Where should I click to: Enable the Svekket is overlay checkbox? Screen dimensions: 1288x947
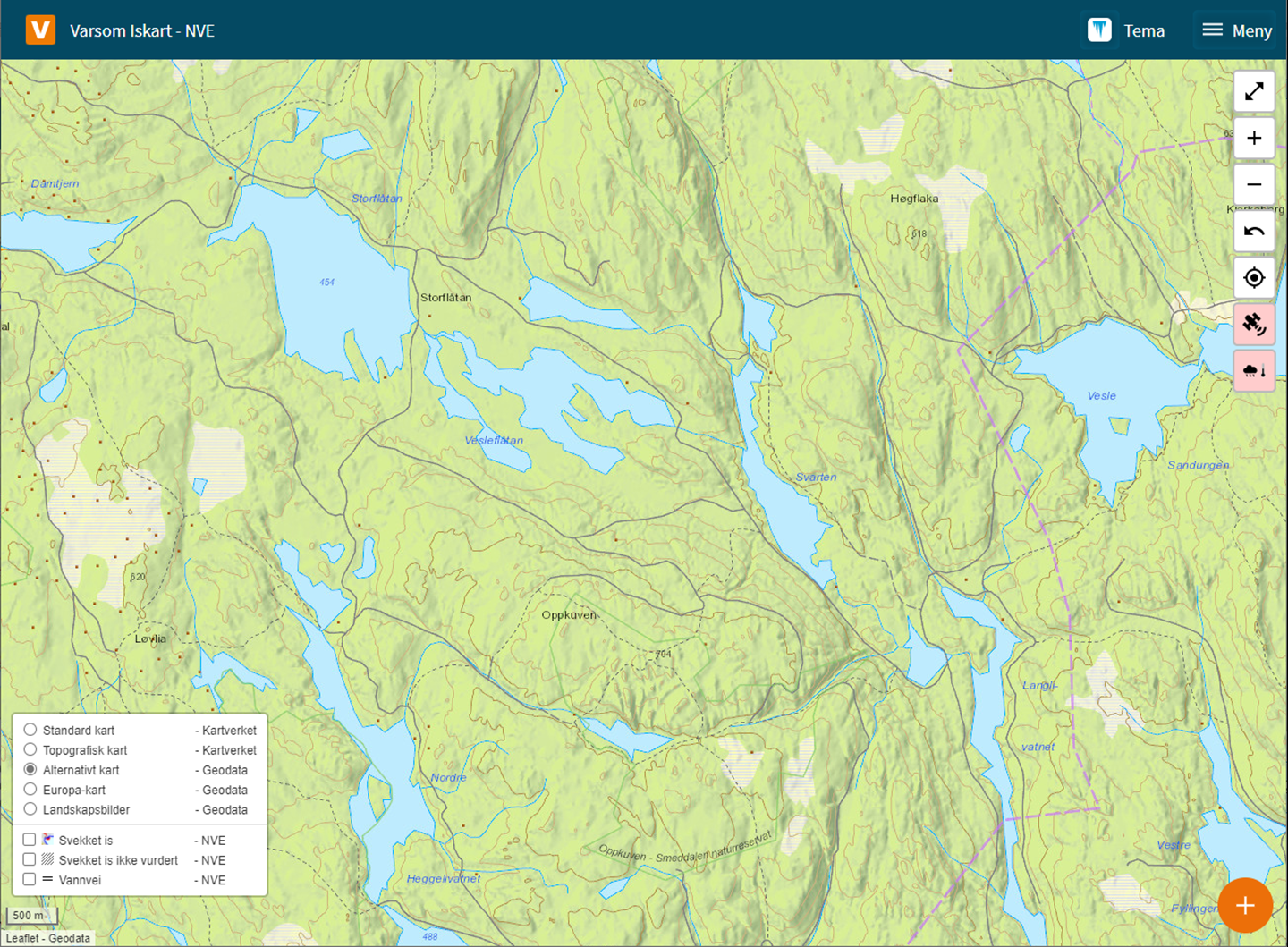coord(30,840)
